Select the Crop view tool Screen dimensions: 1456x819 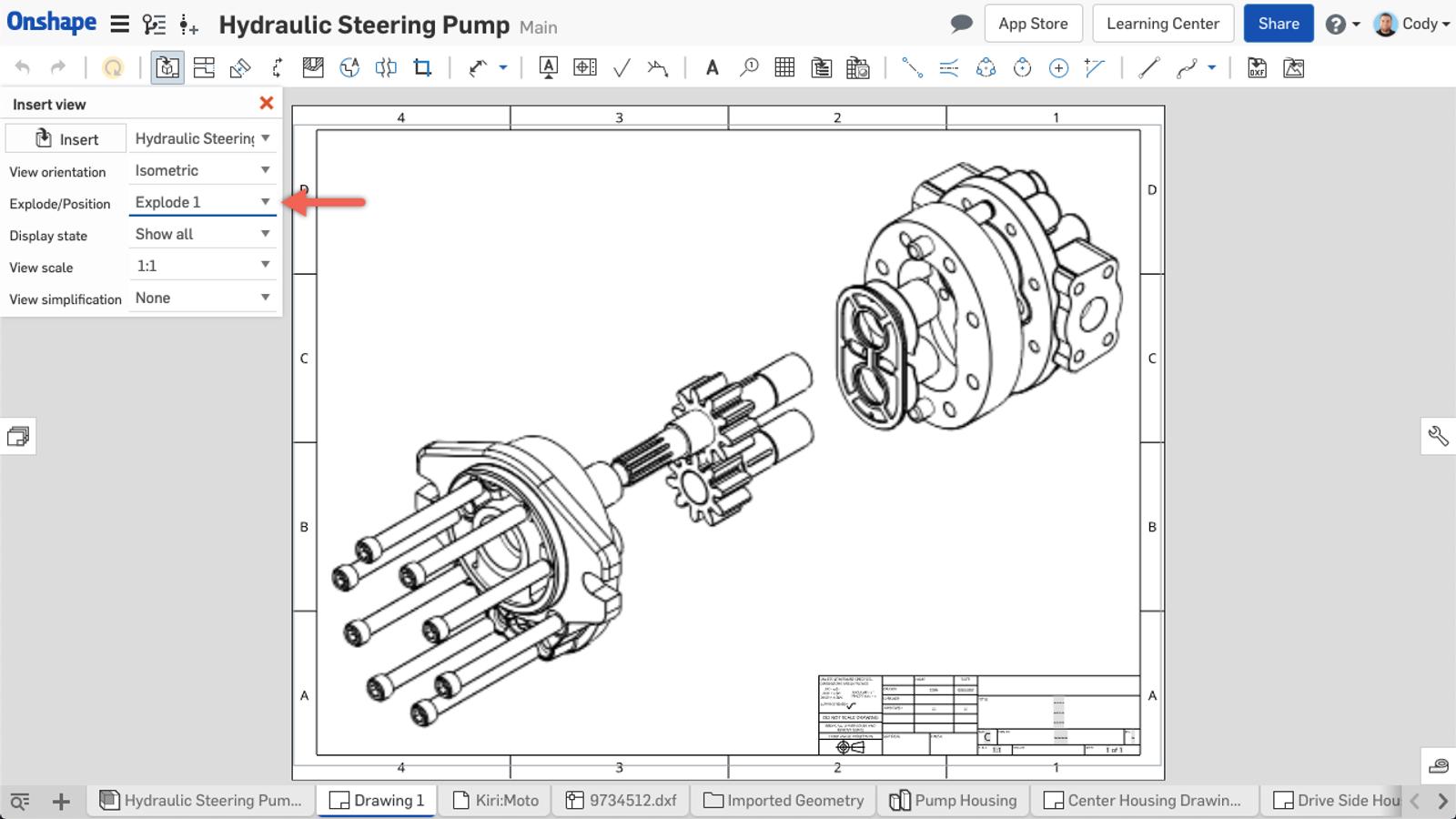422,67
